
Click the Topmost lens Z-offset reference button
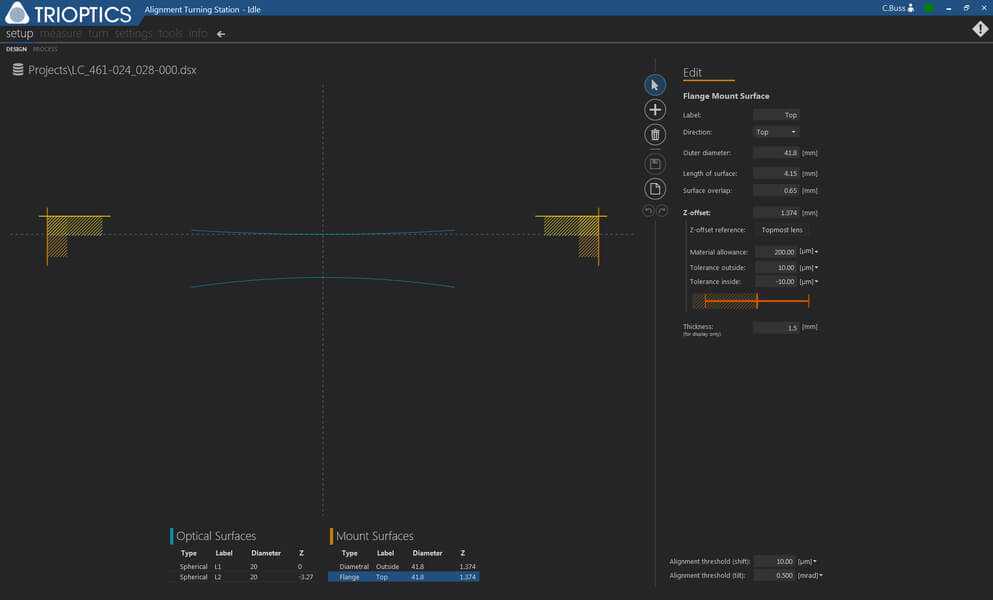[x=782, y=230]
